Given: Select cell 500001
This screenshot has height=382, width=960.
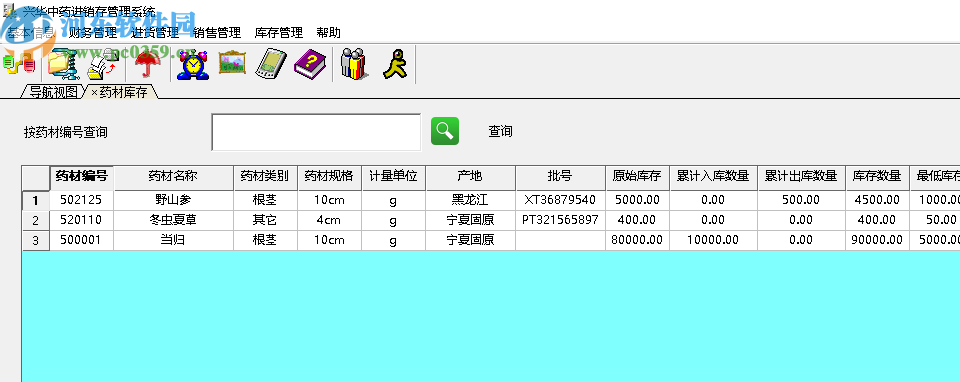Looking at the screenshot, I should click(x=81, y=241).
